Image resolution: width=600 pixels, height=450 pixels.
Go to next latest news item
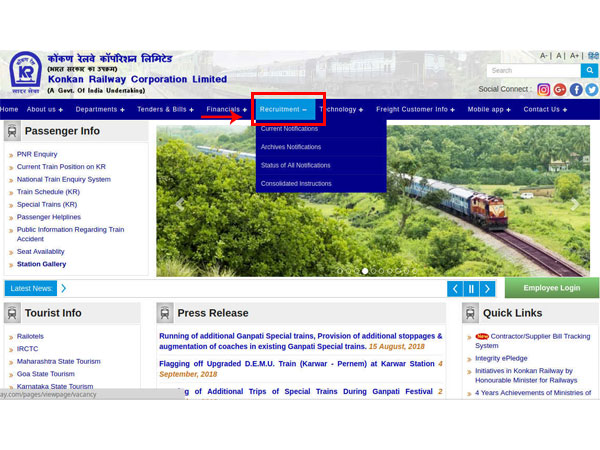(x=487, y=289)
